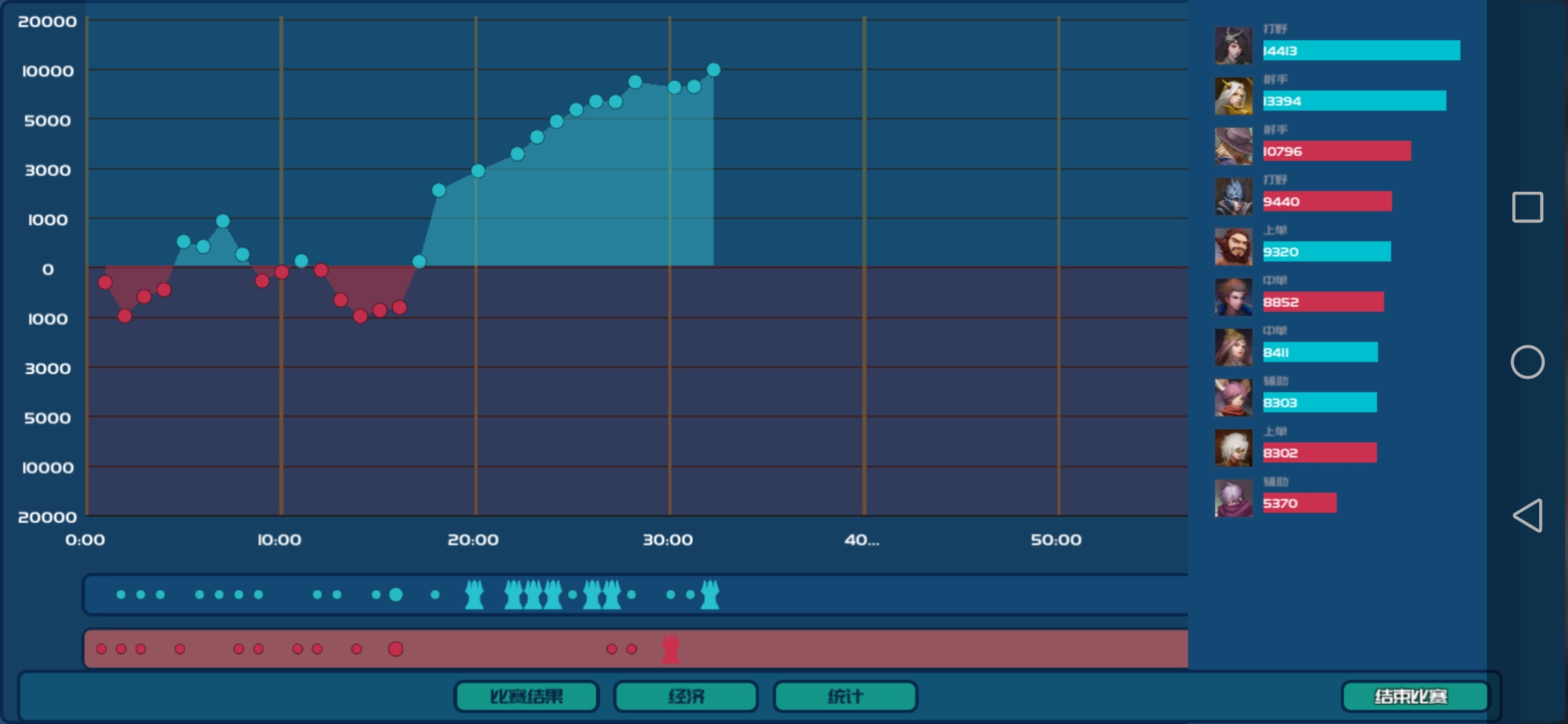Viewport: 1568px width, 724px height.
Task: Click the last cyan tower icon on blue timeline
Action: [710, 595]
